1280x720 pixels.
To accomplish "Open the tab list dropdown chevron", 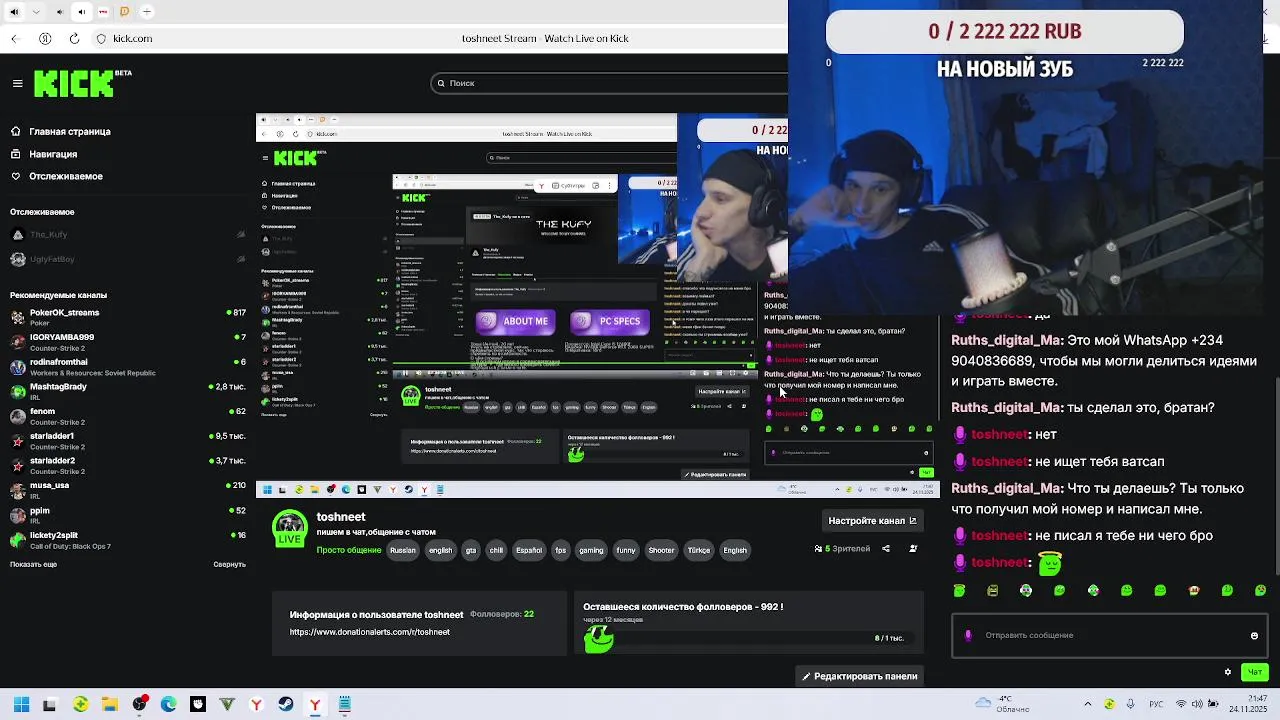I will (36, 12).
